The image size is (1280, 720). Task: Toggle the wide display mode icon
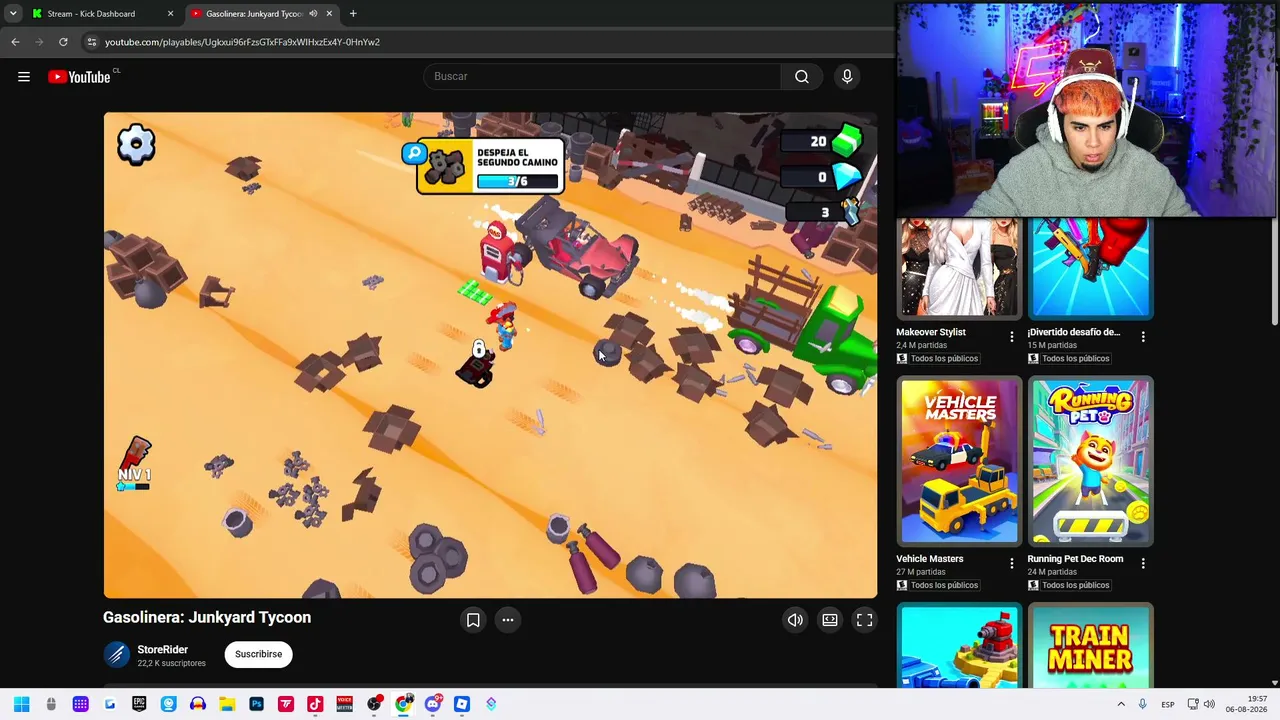(830, 620)
